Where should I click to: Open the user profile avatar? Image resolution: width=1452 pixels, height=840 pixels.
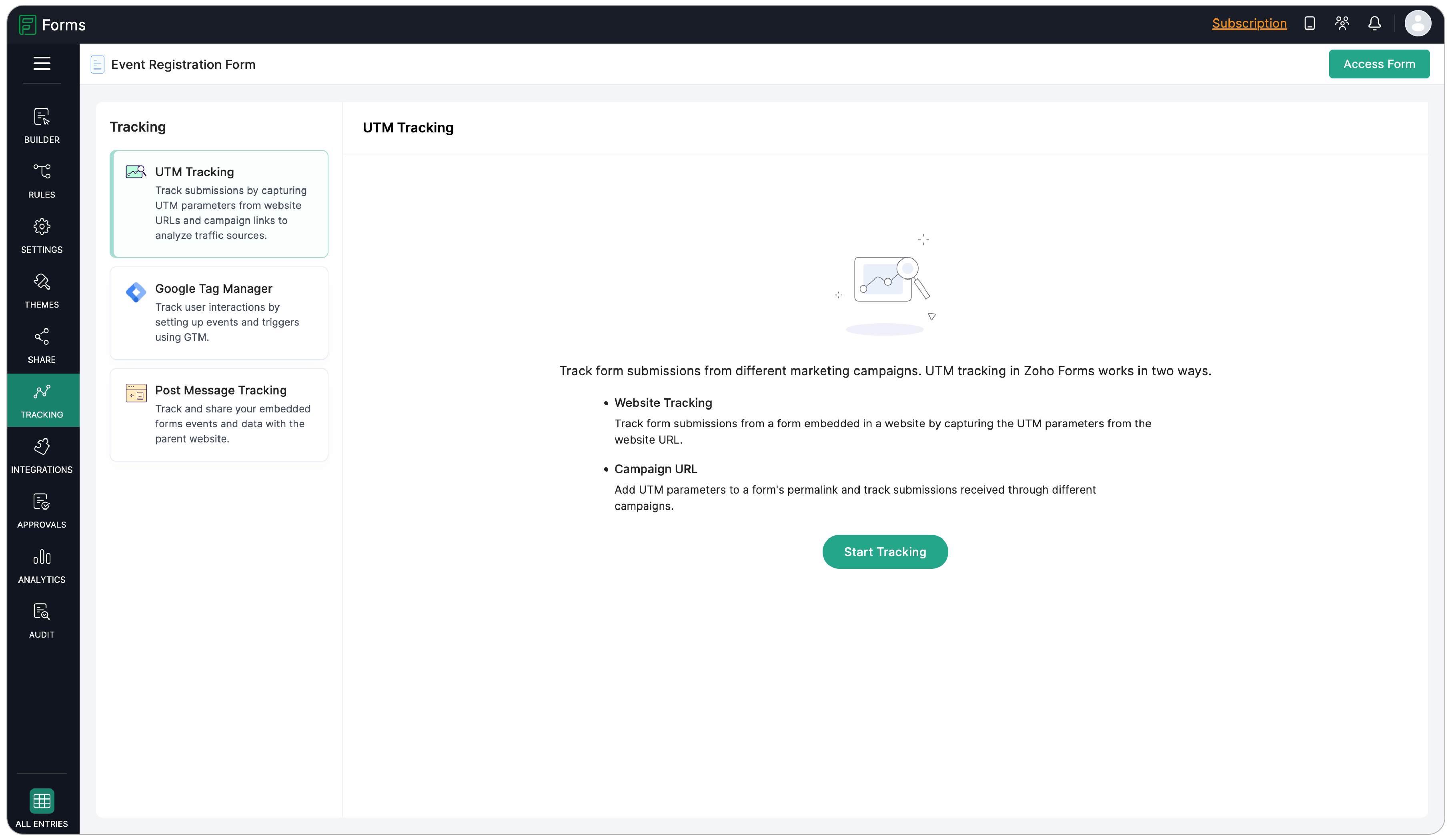(1418, 24)
